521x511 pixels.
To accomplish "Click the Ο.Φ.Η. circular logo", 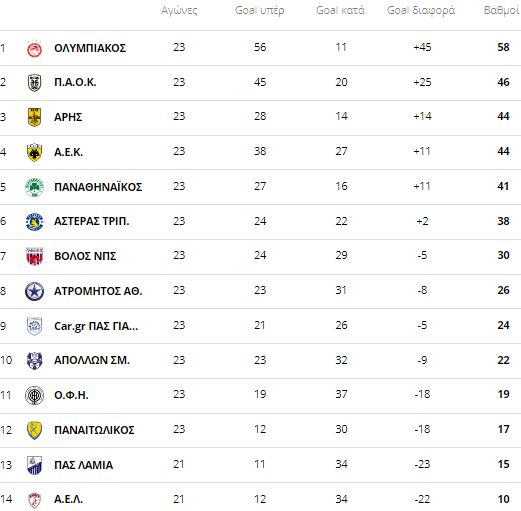I will (x=34, y=396).
